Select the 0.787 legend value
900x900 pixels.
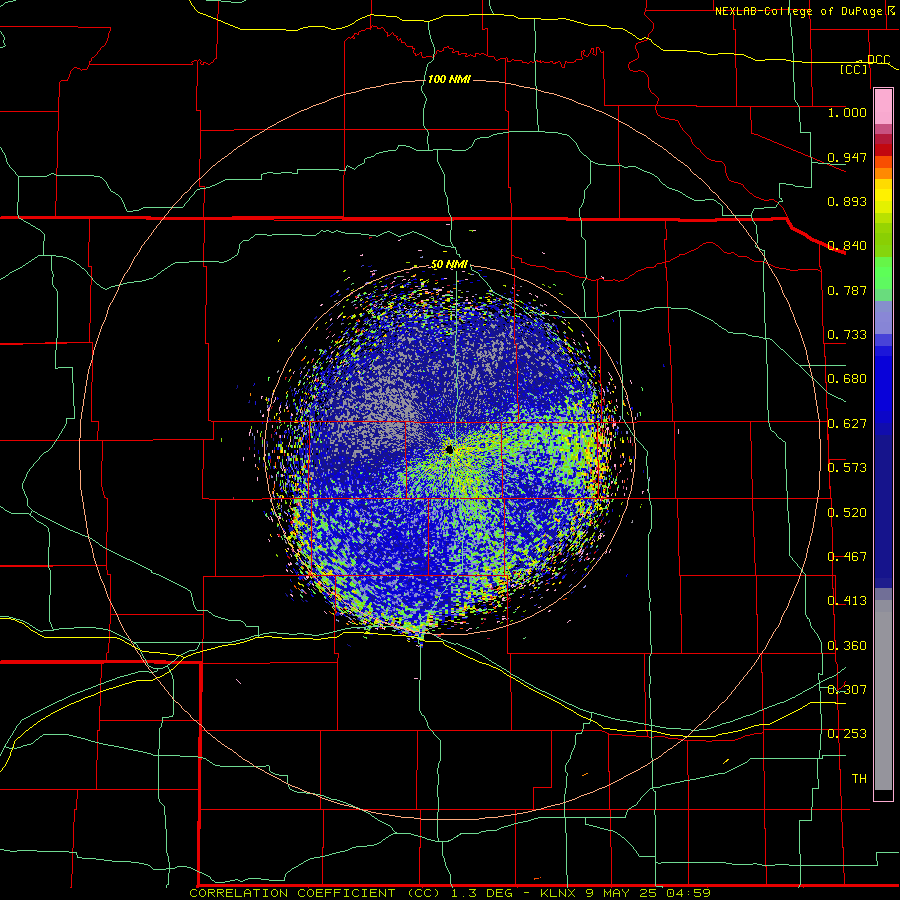click(847, 290)
